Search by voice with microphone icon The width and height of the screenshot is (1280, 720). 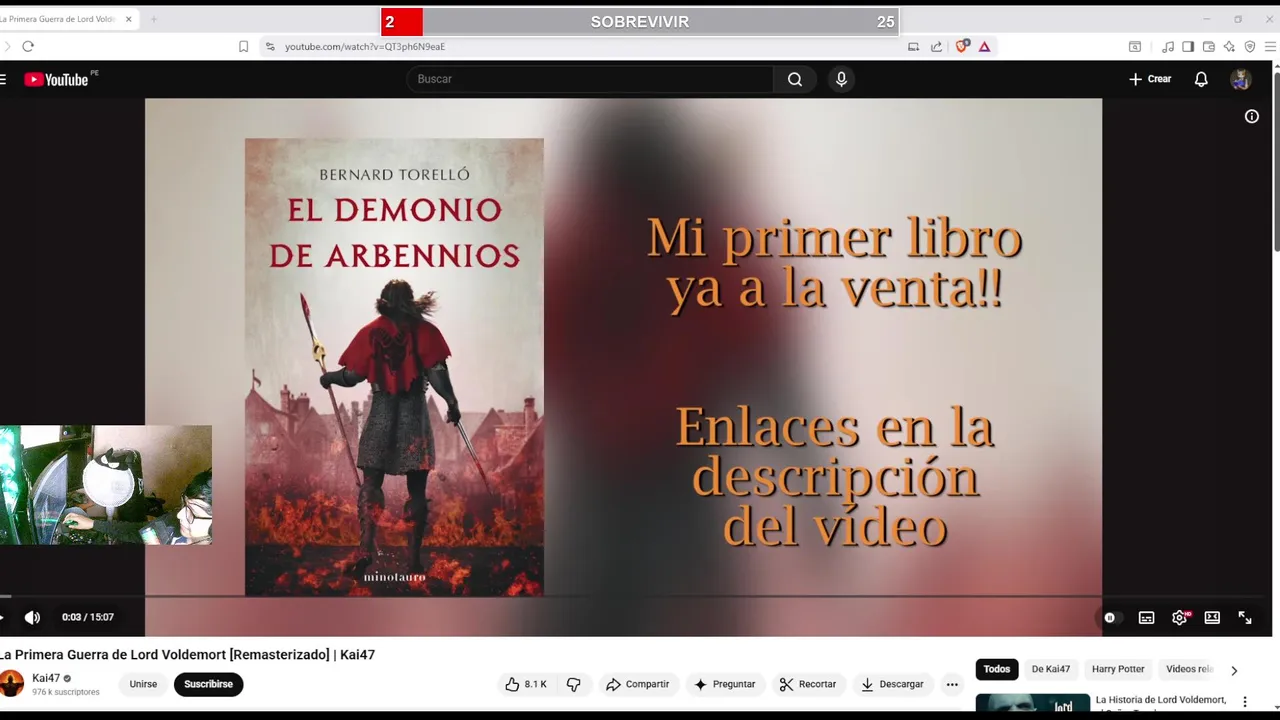pos(841,79)
